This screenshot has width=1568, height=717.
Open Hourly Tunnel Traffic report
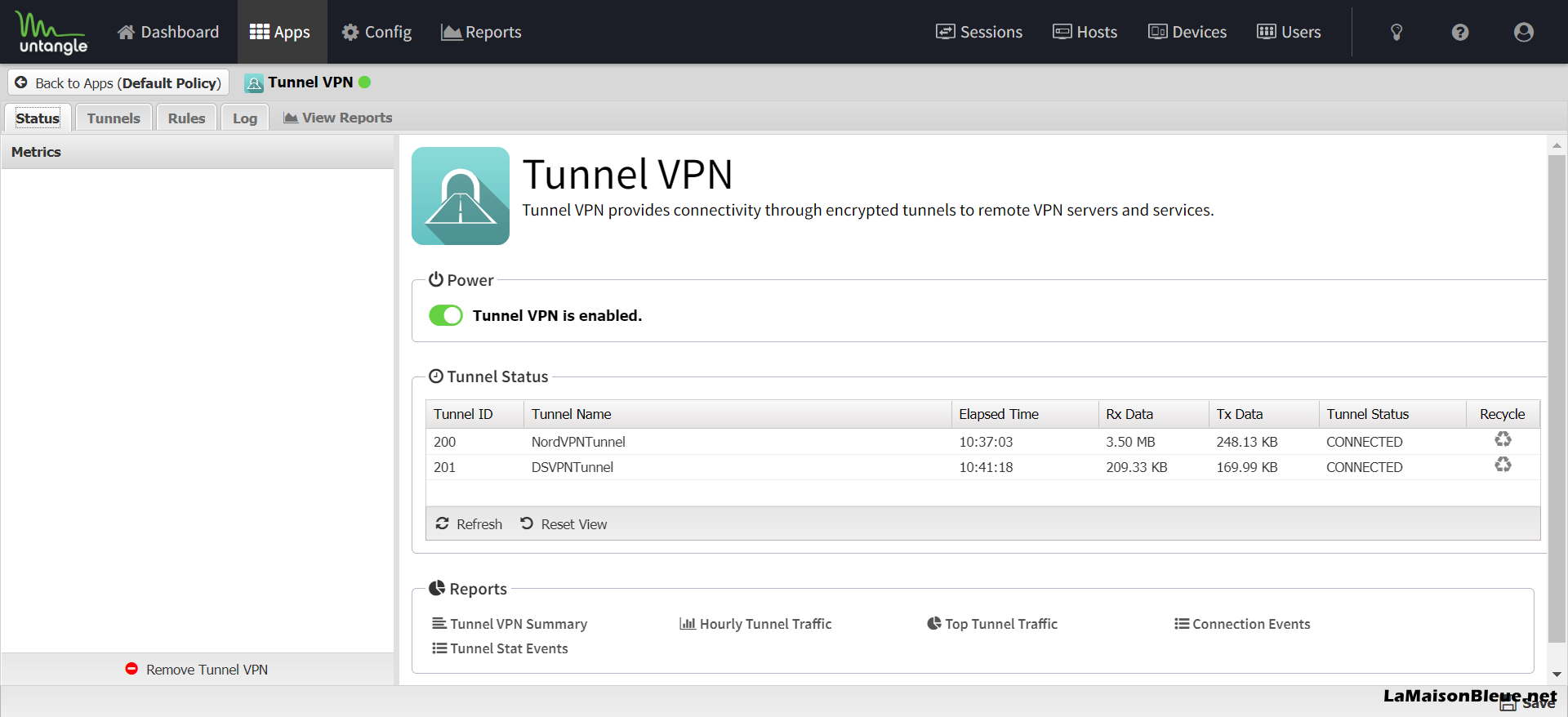pyautogui.click(x=755, y=624)
